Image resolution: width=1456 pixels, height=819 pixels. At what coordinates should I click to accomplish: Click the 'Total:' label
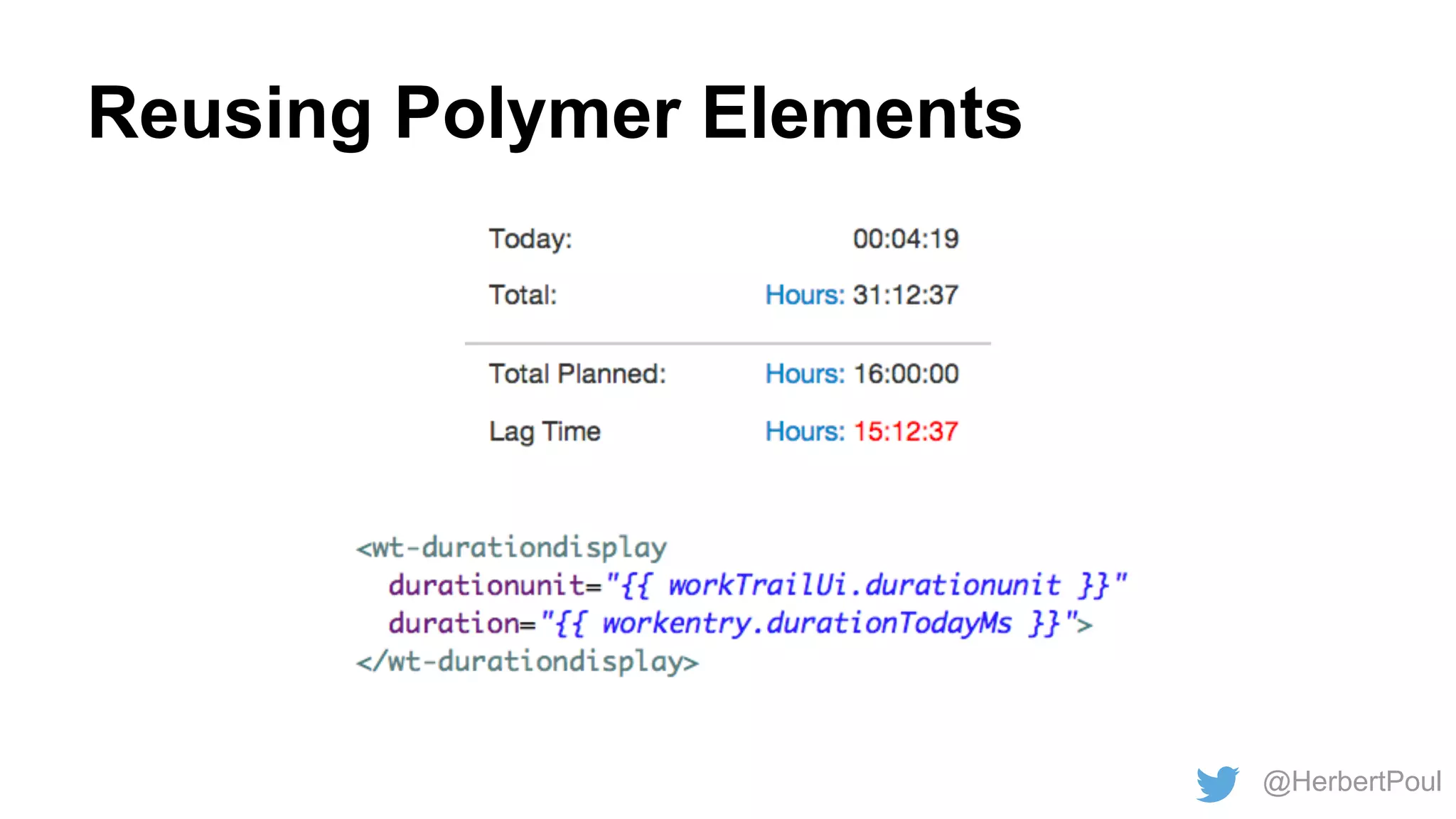(523, 295)
